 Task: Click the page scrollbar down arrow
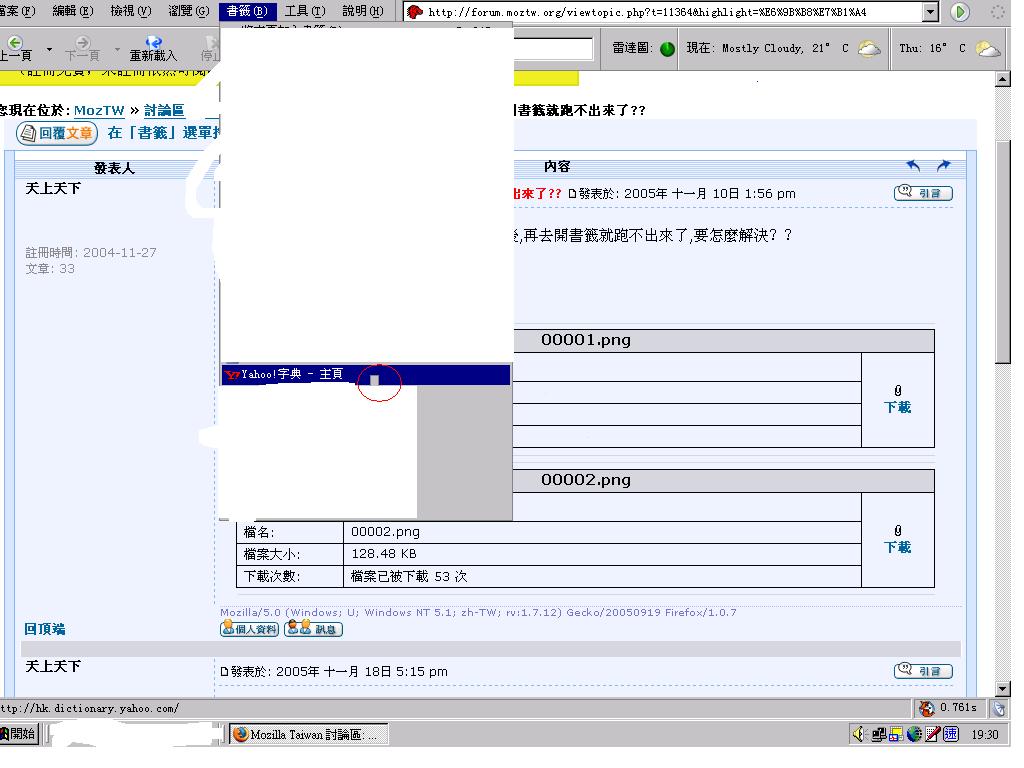pos(1002,688)
